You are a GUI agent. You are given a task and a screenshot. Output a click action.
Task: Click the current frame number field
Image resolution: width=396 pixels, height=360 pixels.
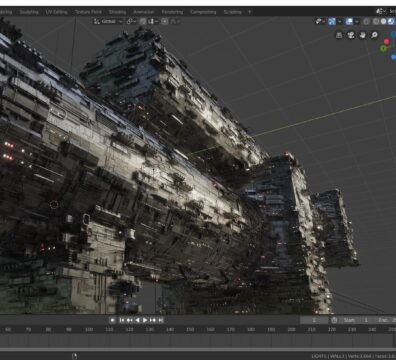click(x=314, y=320)
